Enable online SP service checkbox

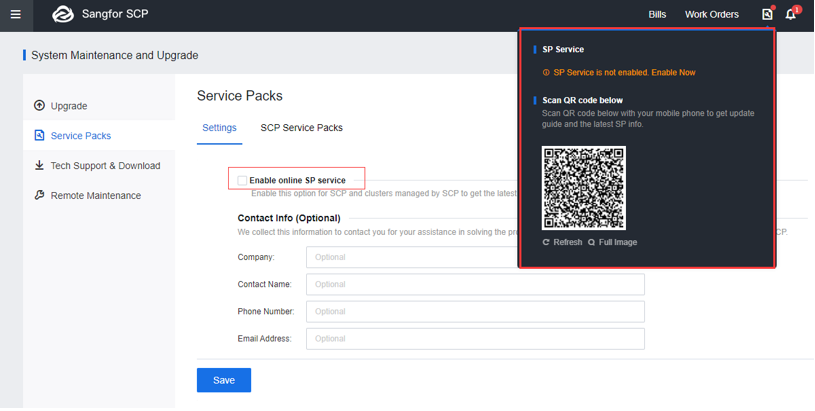(x=242, y=180)
